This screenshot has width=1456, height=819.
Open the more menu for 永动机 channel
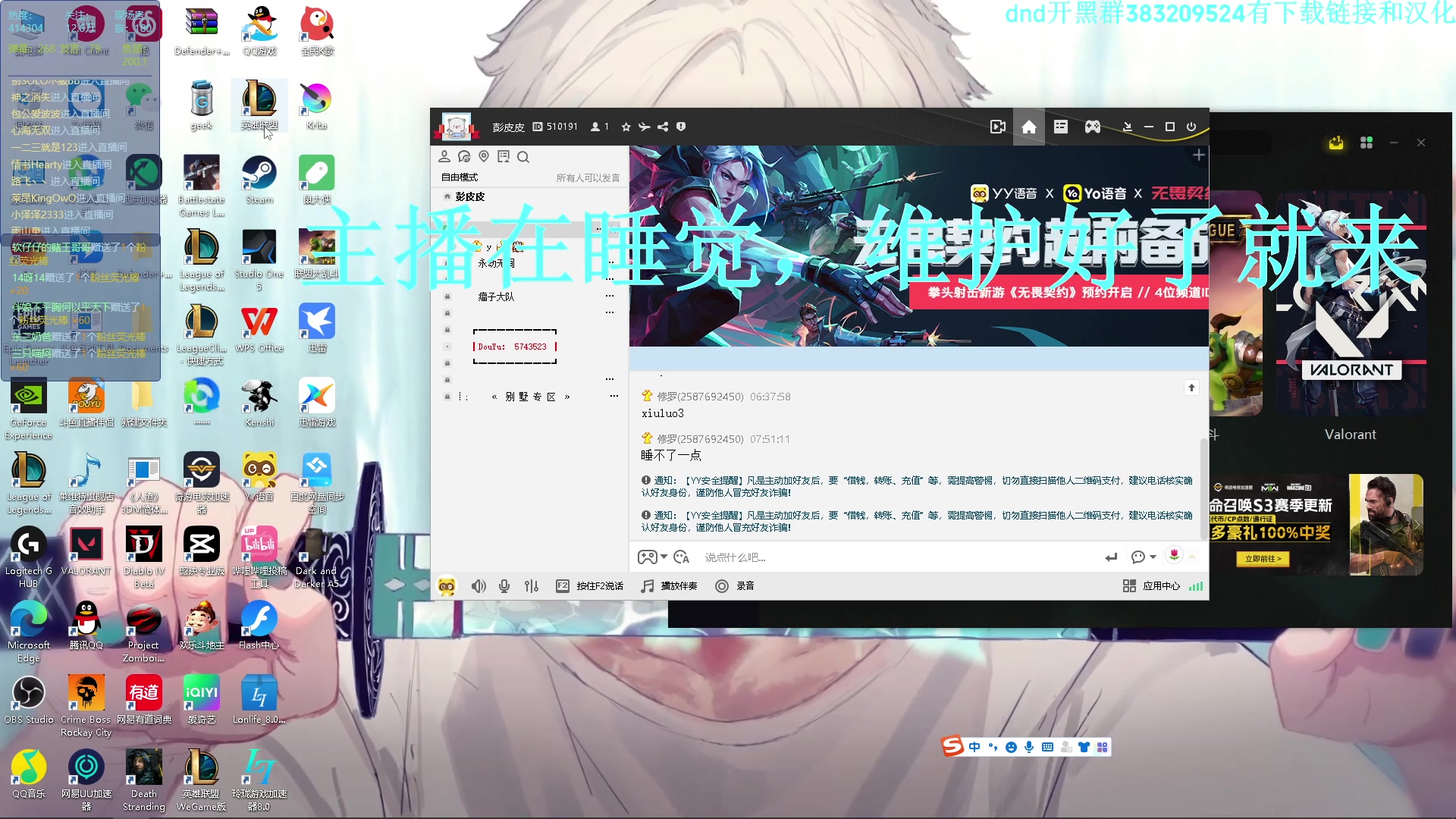(x=610, y=262)
